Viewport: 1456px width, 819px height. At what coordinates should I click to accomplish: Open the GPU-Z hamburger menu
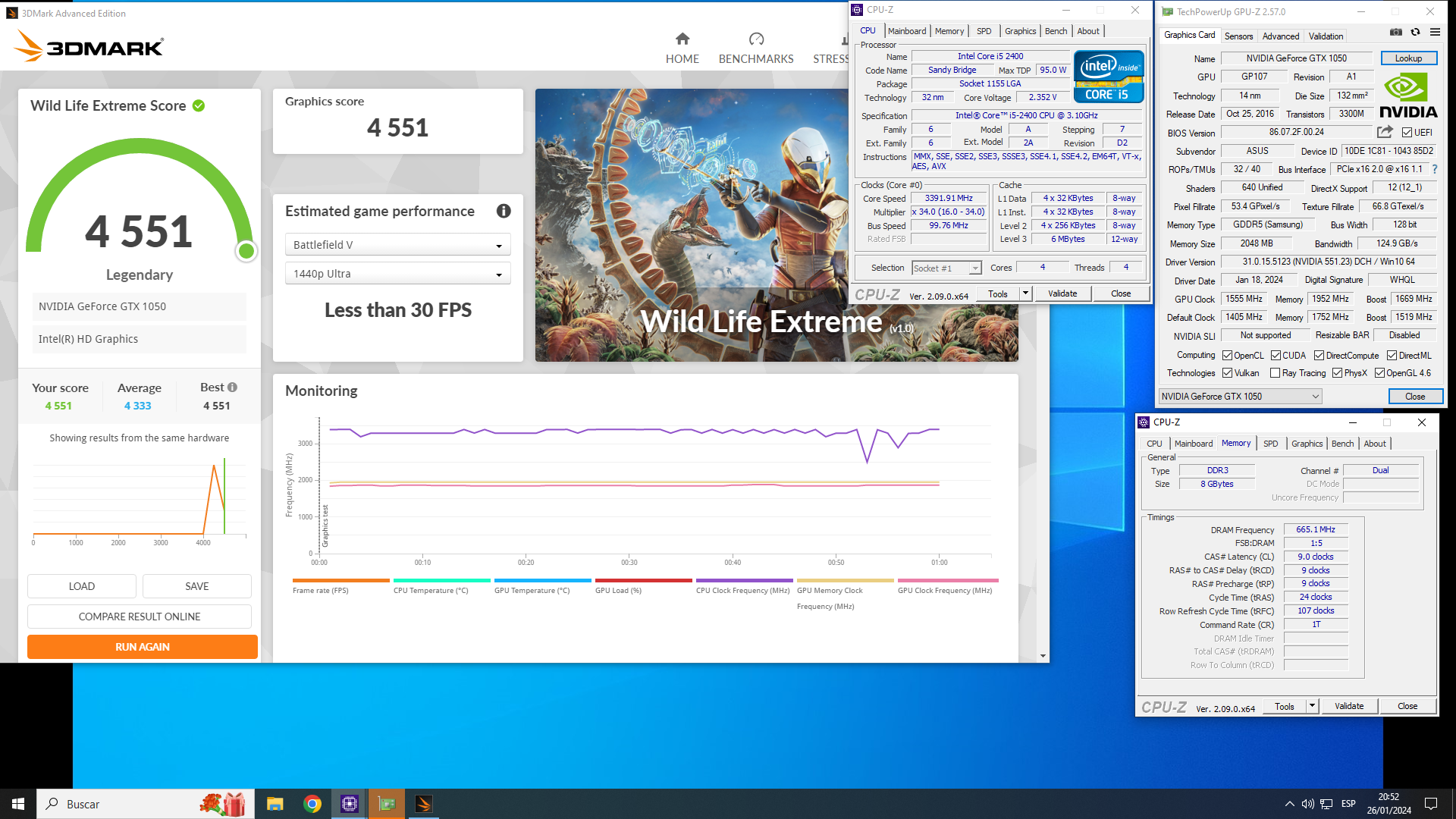[x=1435, y=33]
